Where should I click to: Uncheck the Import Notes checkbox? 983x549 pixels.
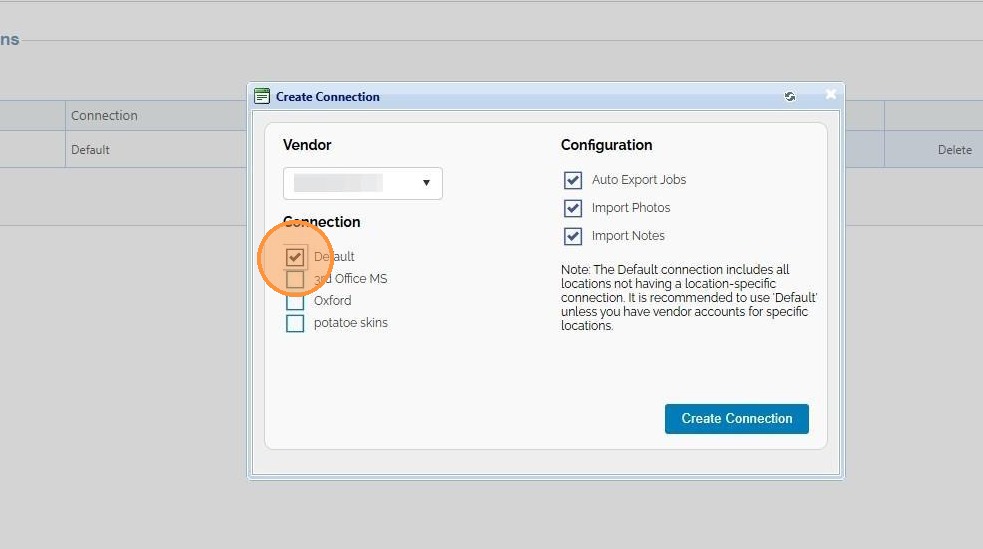[573, 236]
